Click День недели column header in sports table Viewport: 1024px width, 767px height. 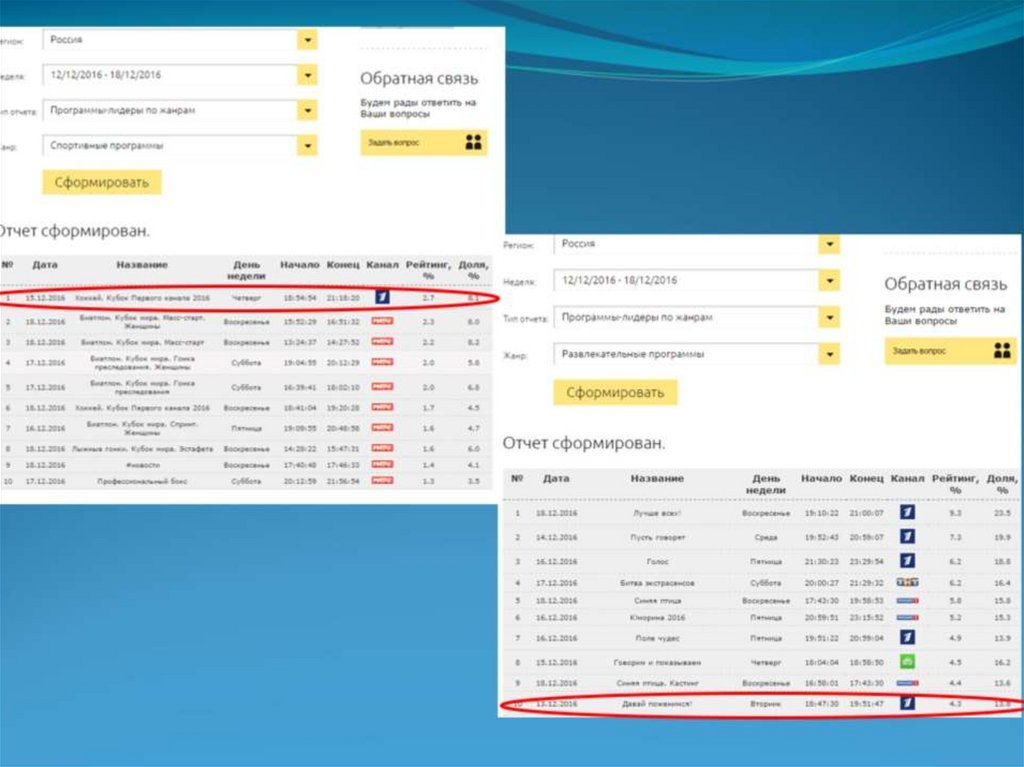[x=246, y=270]
